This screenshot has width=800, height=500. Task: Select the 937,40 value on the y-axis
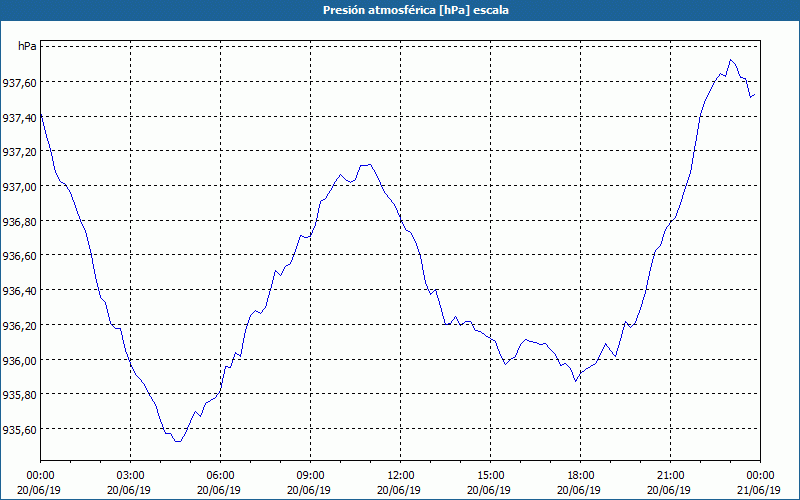point(20,118)
